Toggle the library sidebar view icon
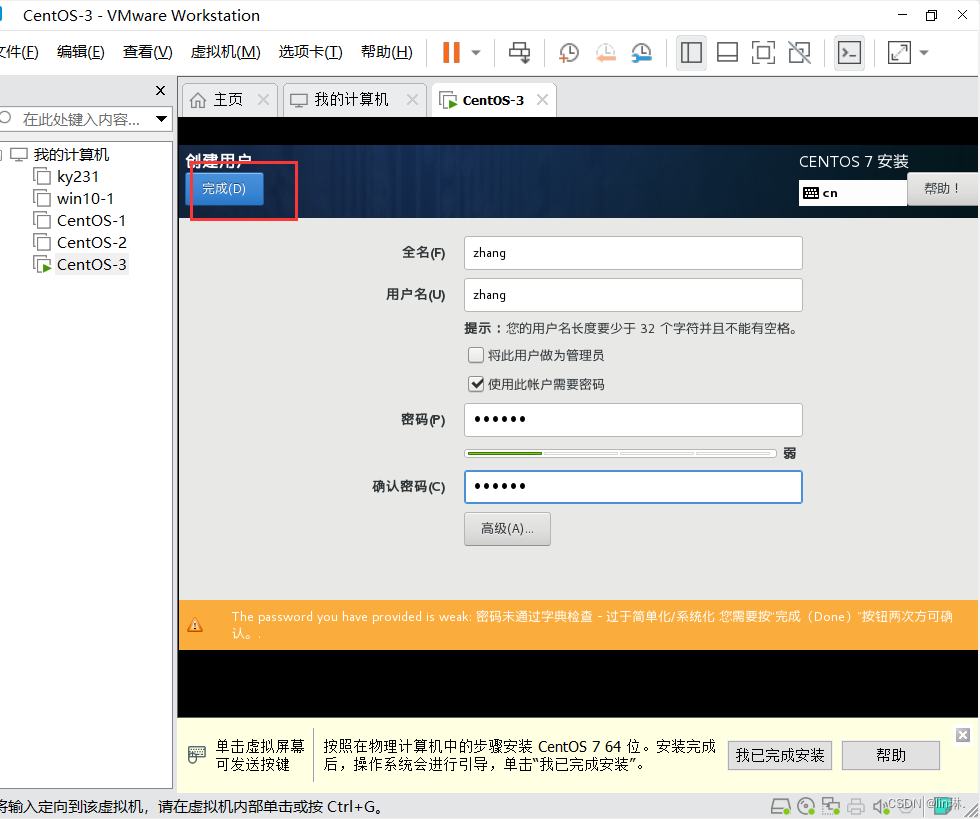Image resolution: width=980 pixels, height=819 pixels. pyautogui.click(x=691, y=53)
